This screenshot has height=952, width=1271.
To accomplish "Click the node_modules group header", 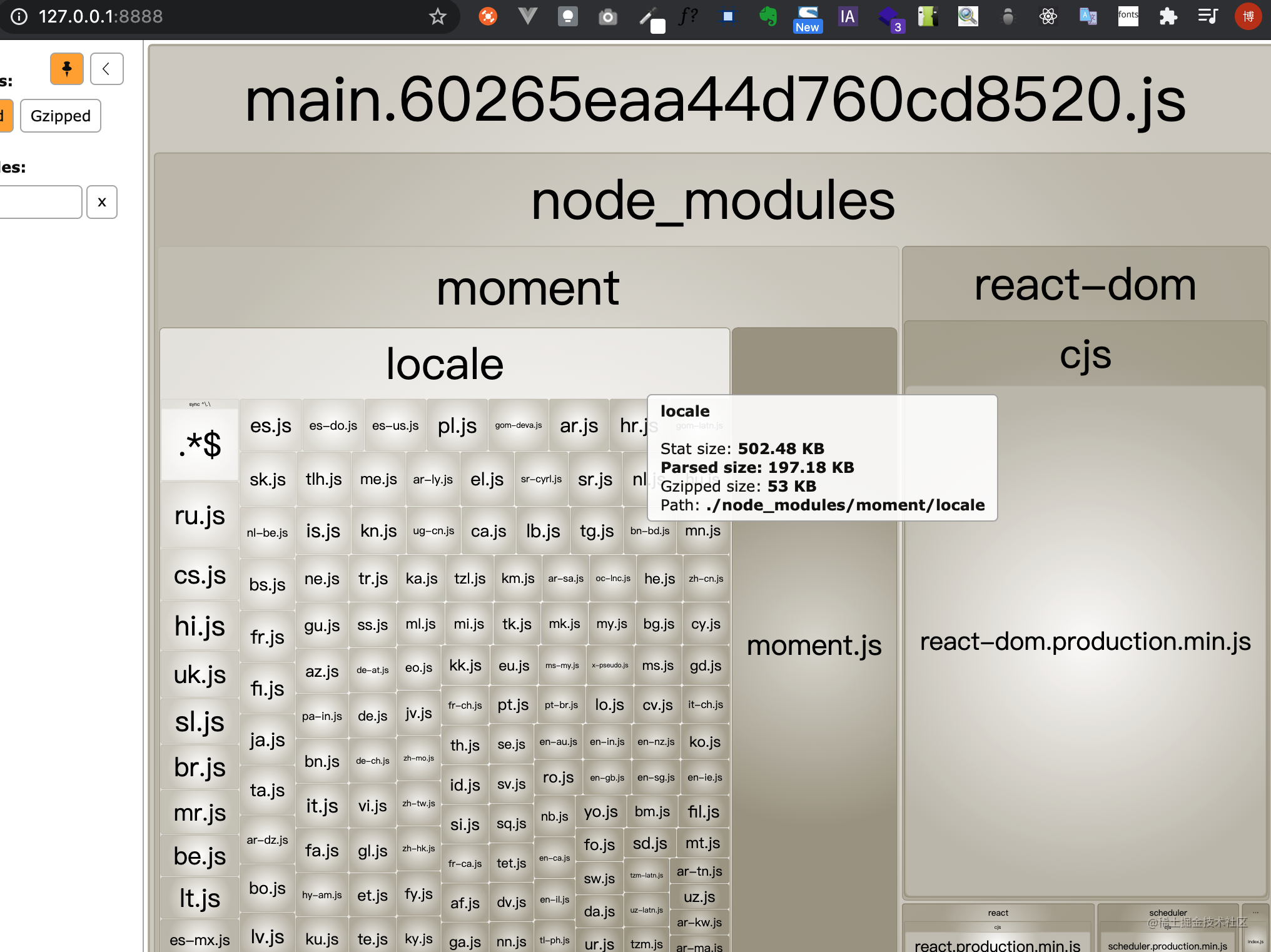I will [713, 201].
